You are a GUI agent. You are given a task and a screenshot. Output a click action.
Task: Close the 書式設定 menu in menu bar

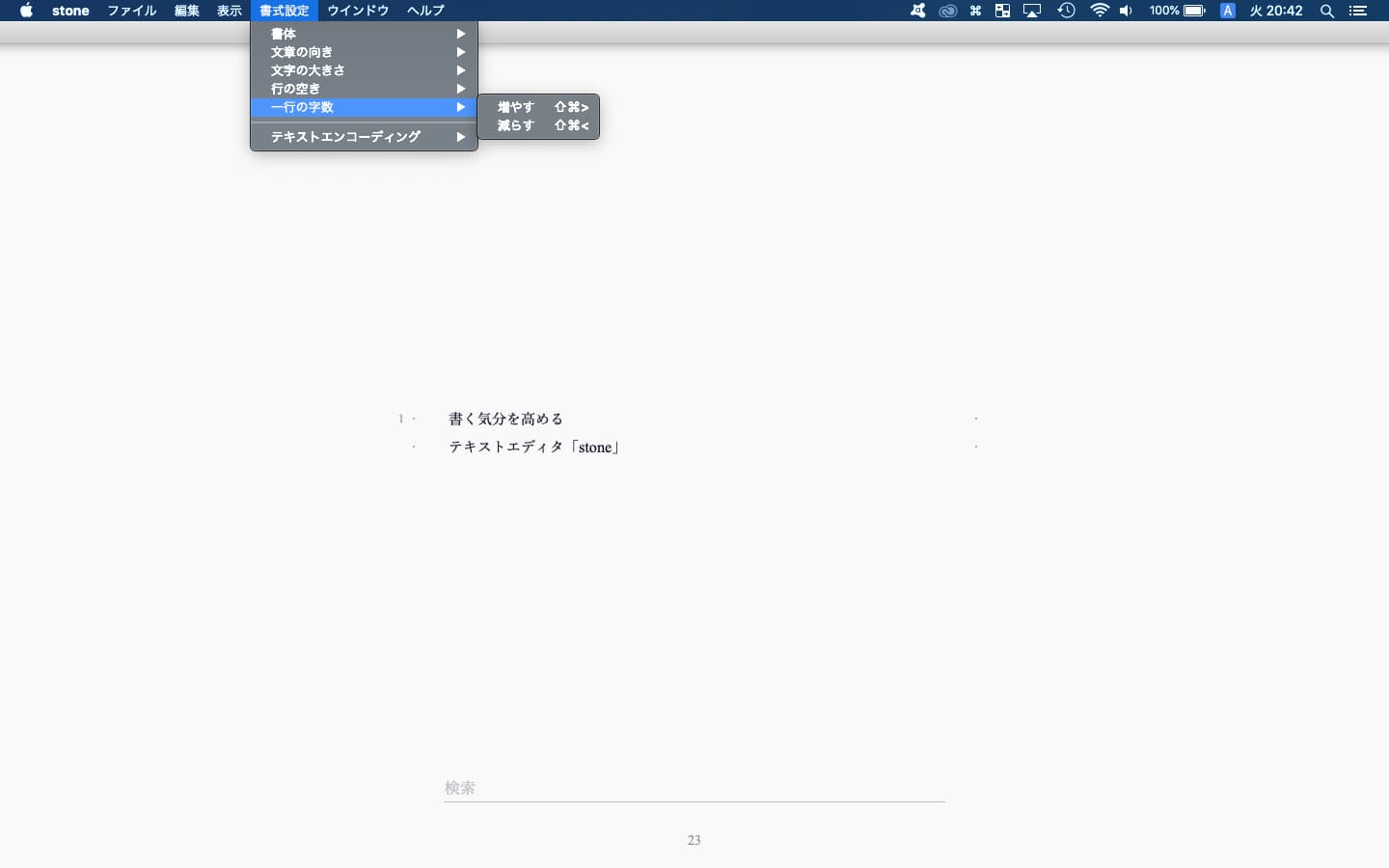pos(285,11)
